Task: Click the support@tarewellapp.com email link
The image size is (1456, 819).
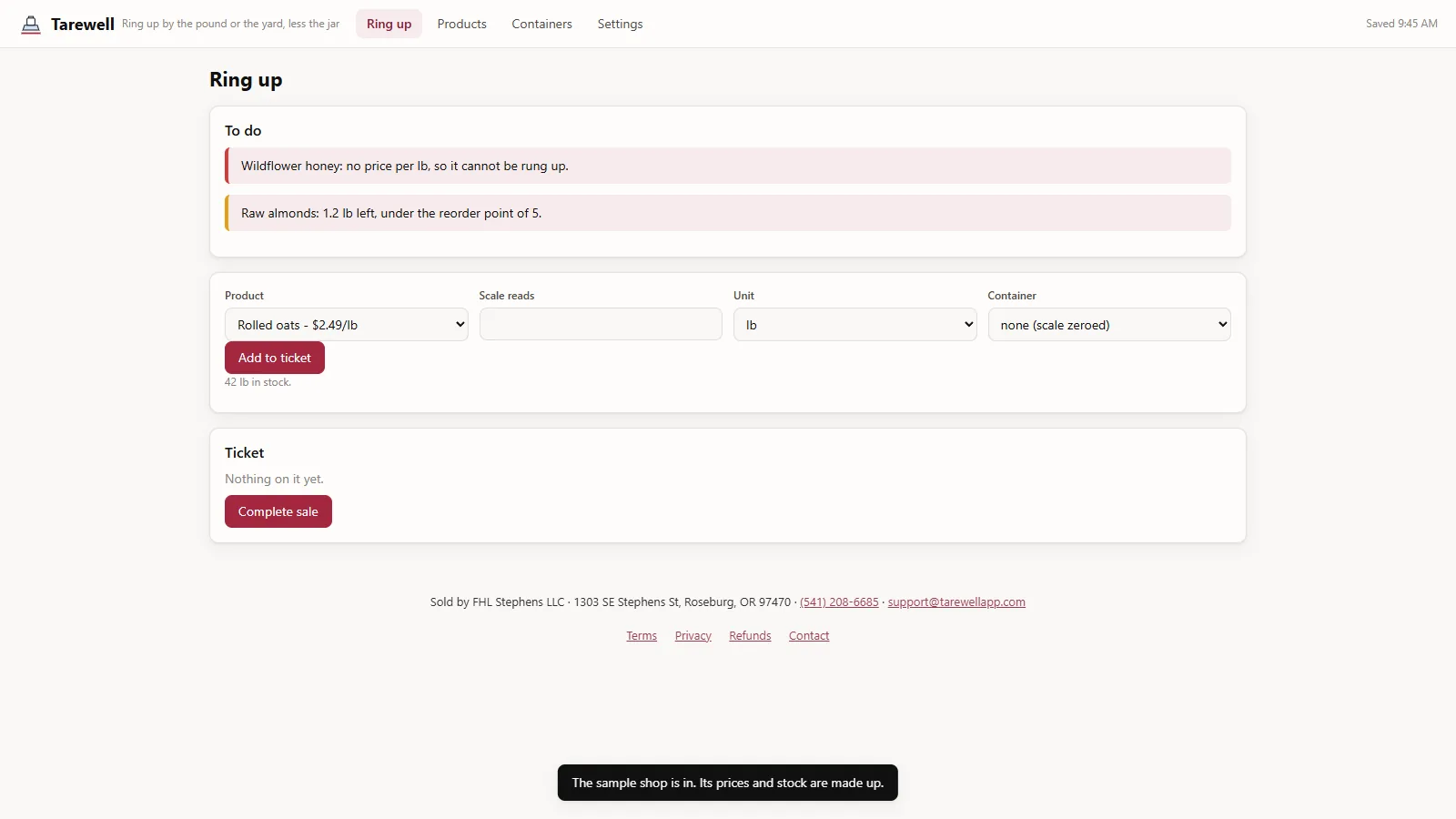Action: tap(956, 602)
